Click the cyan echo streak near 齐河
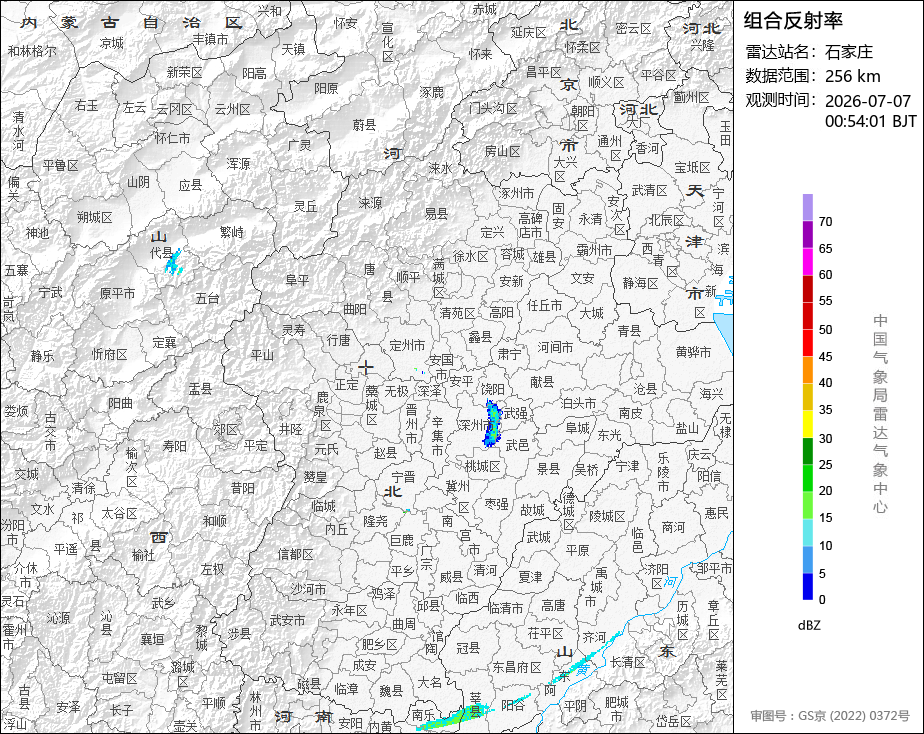This screenshot has height=734, width=924. pyautogui.click(x=583, y=659)
